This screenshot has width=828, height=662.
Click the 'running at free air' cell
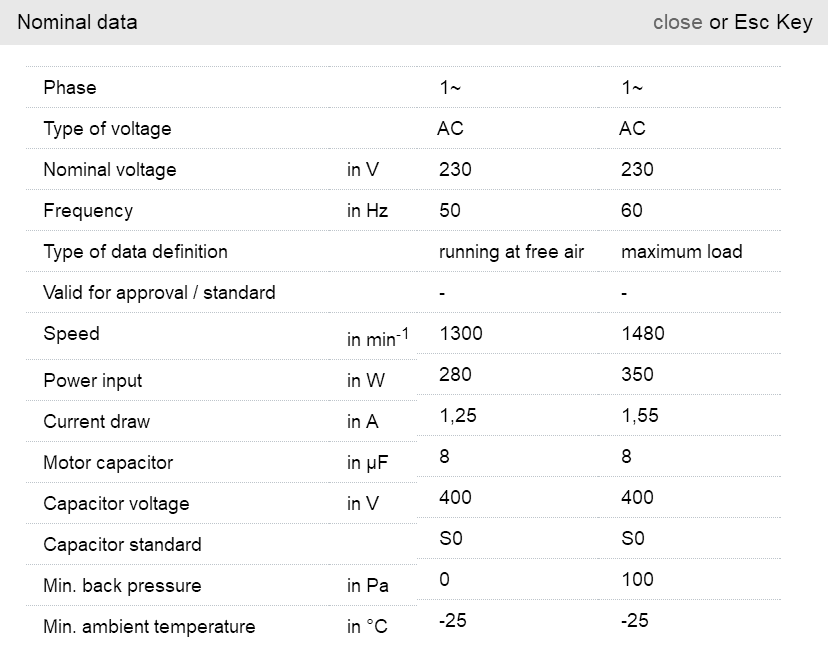click(x=511, y=252)
